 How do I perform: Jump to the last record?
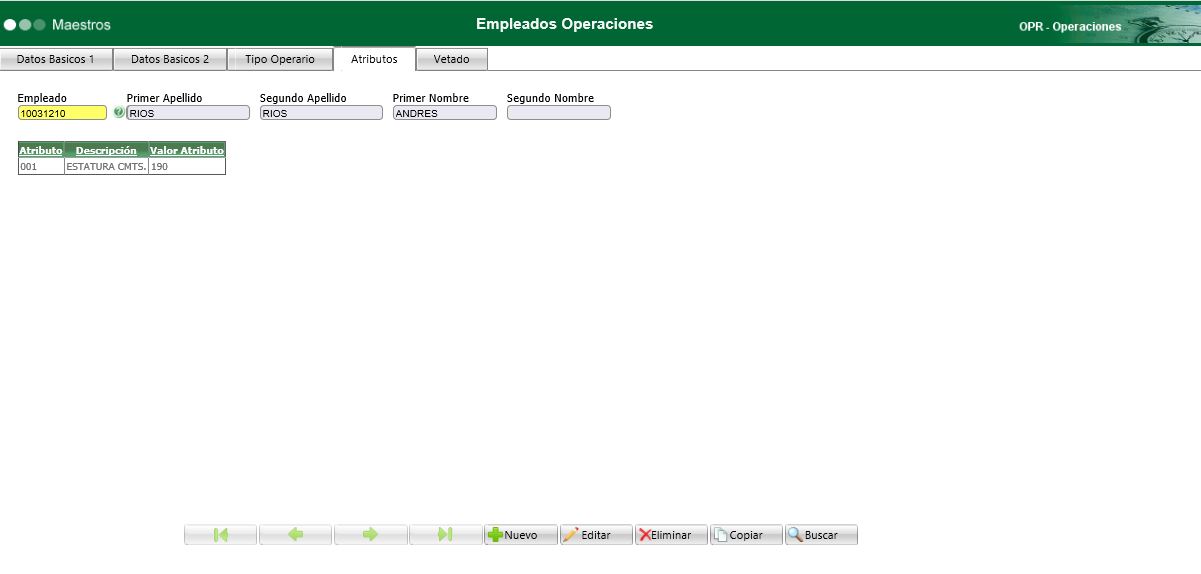446,535
